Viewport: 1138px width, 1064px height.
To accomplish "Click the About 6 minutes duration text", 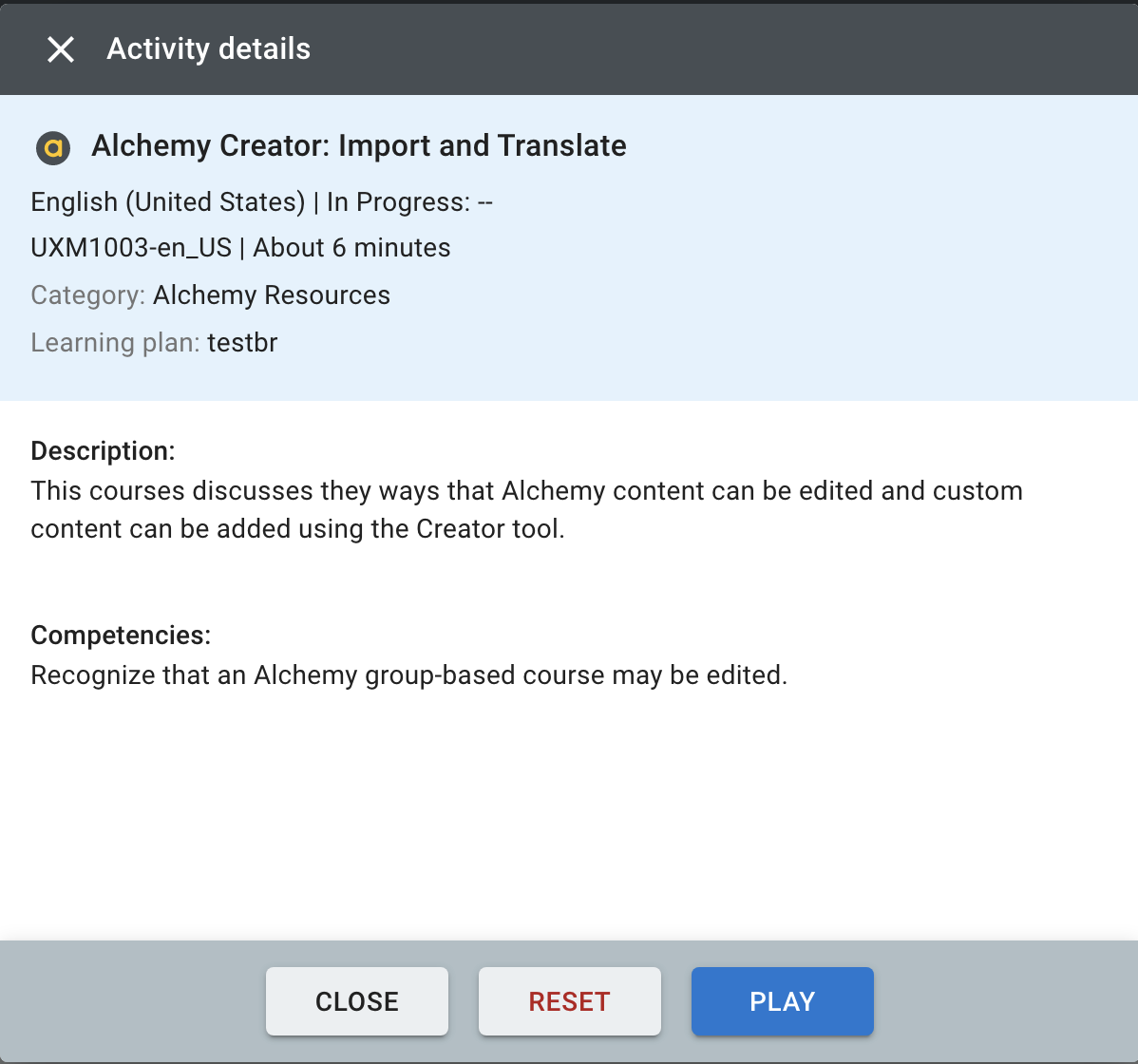I will coord(351,247).
